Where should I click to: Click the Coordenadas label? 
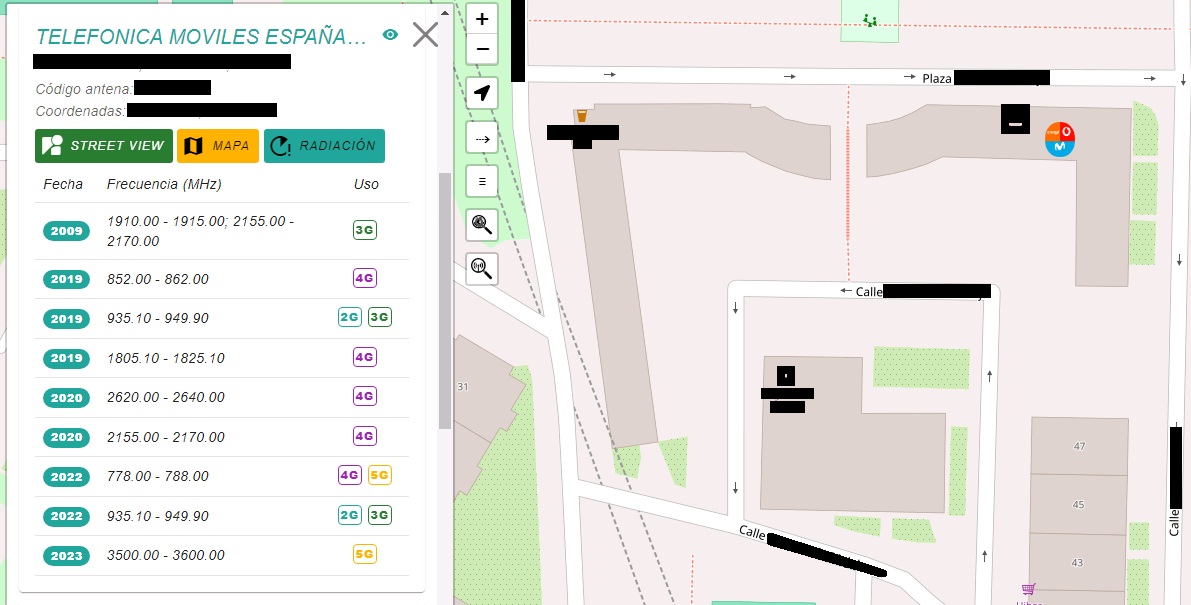81,112
